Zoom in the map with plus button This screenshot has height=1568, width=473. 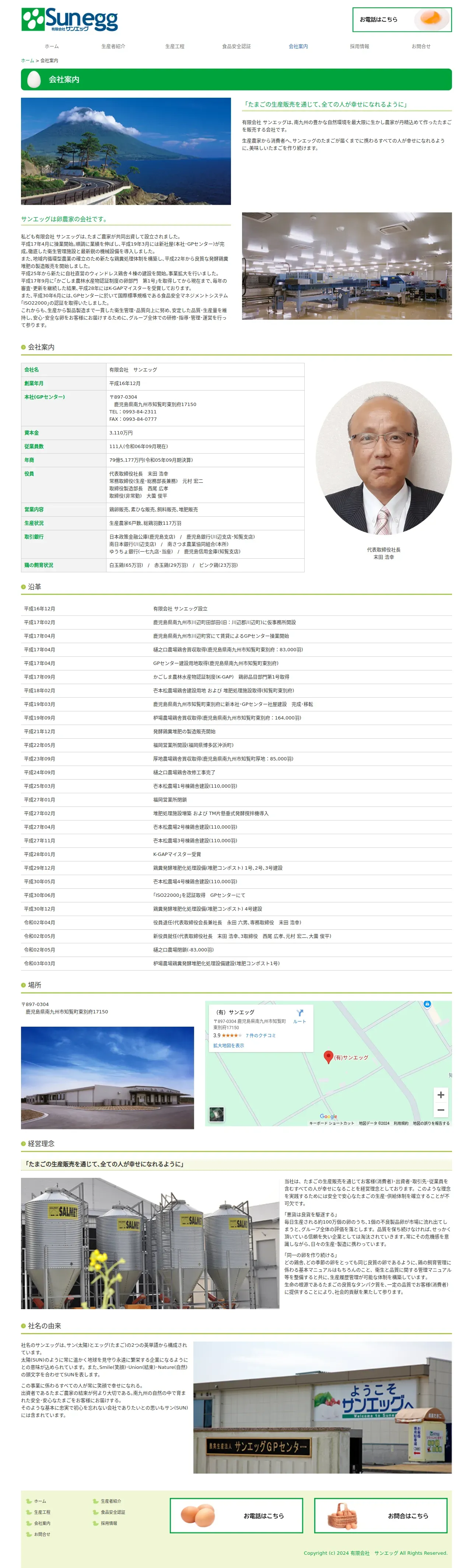tap(441, 1095)
